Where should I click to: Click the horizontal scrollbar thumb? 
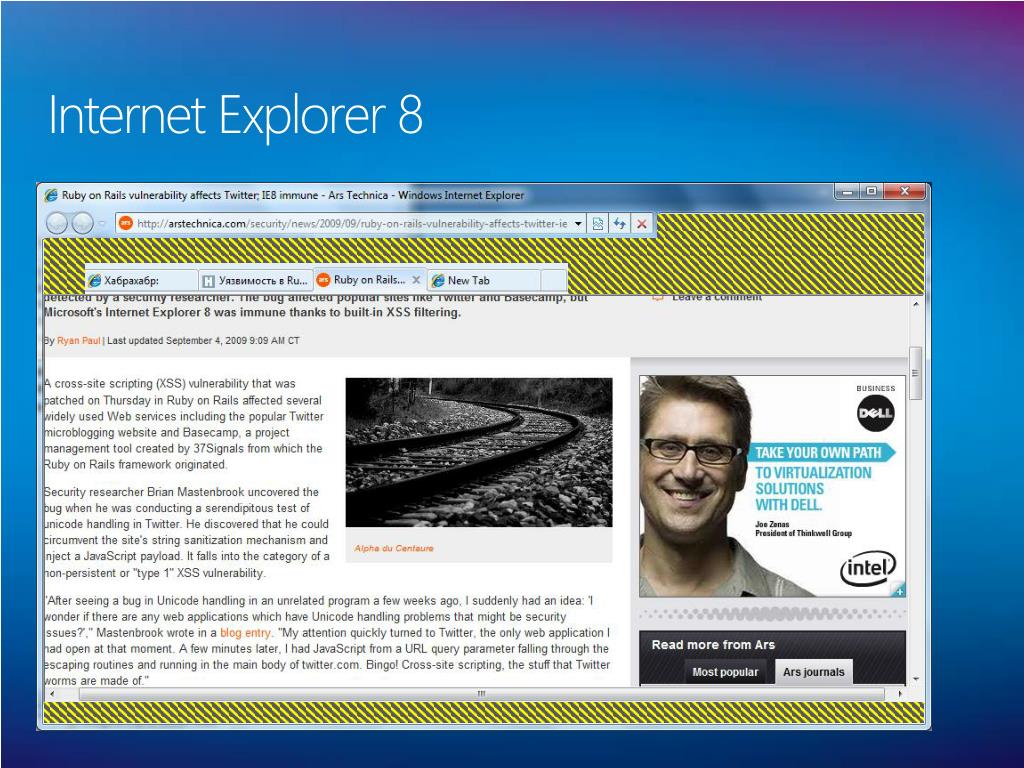coord(482,694)
